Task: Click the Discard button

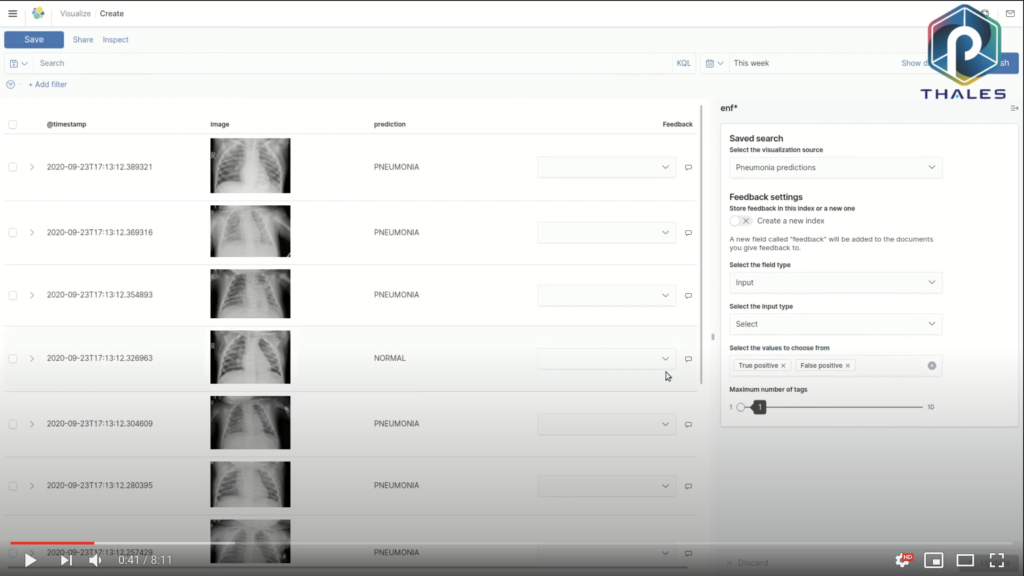Action: [748, 563]
